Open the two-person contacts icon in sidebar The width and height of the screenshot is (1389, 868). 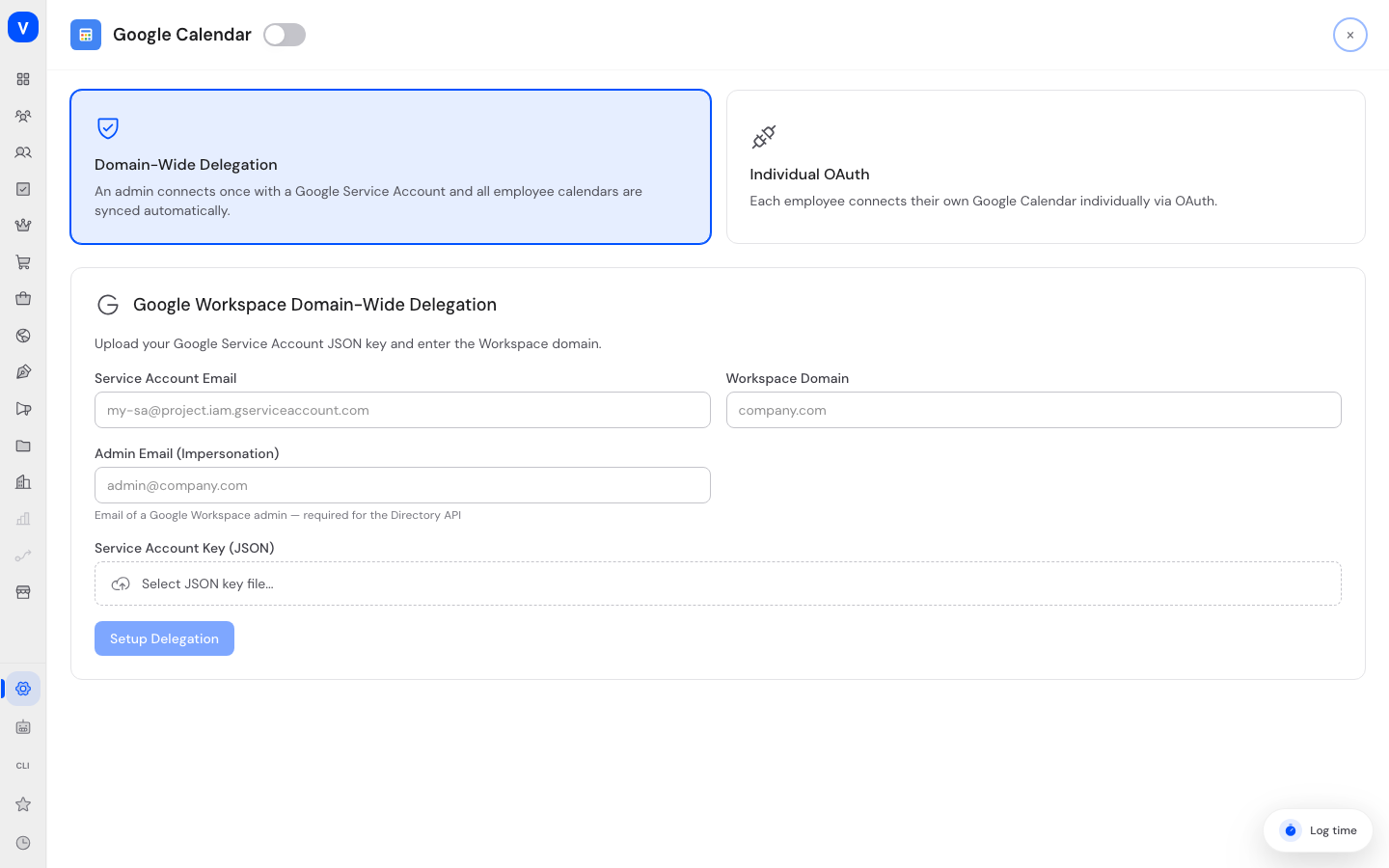(23, 152)
